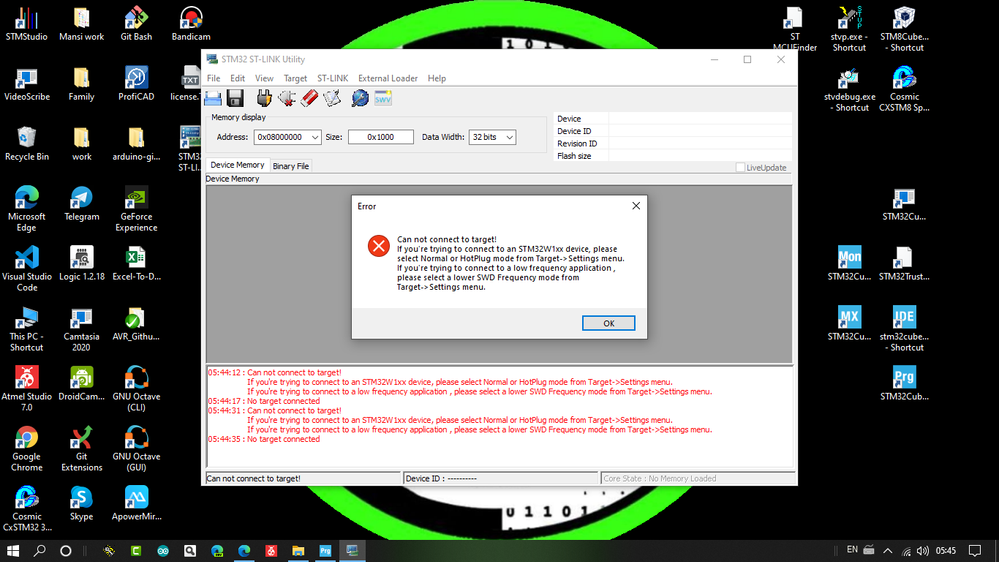Image resolution: width=999 pixels, height=562 pixels.
Task: Click the Connect to target plug icon
Action: click(x=264, y=98)
